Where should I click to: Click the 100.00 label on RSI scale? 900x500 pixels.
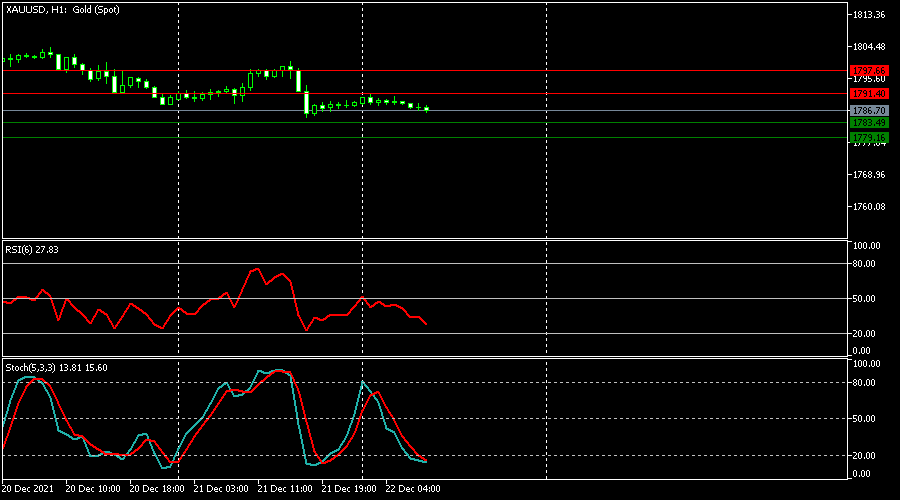867,246
